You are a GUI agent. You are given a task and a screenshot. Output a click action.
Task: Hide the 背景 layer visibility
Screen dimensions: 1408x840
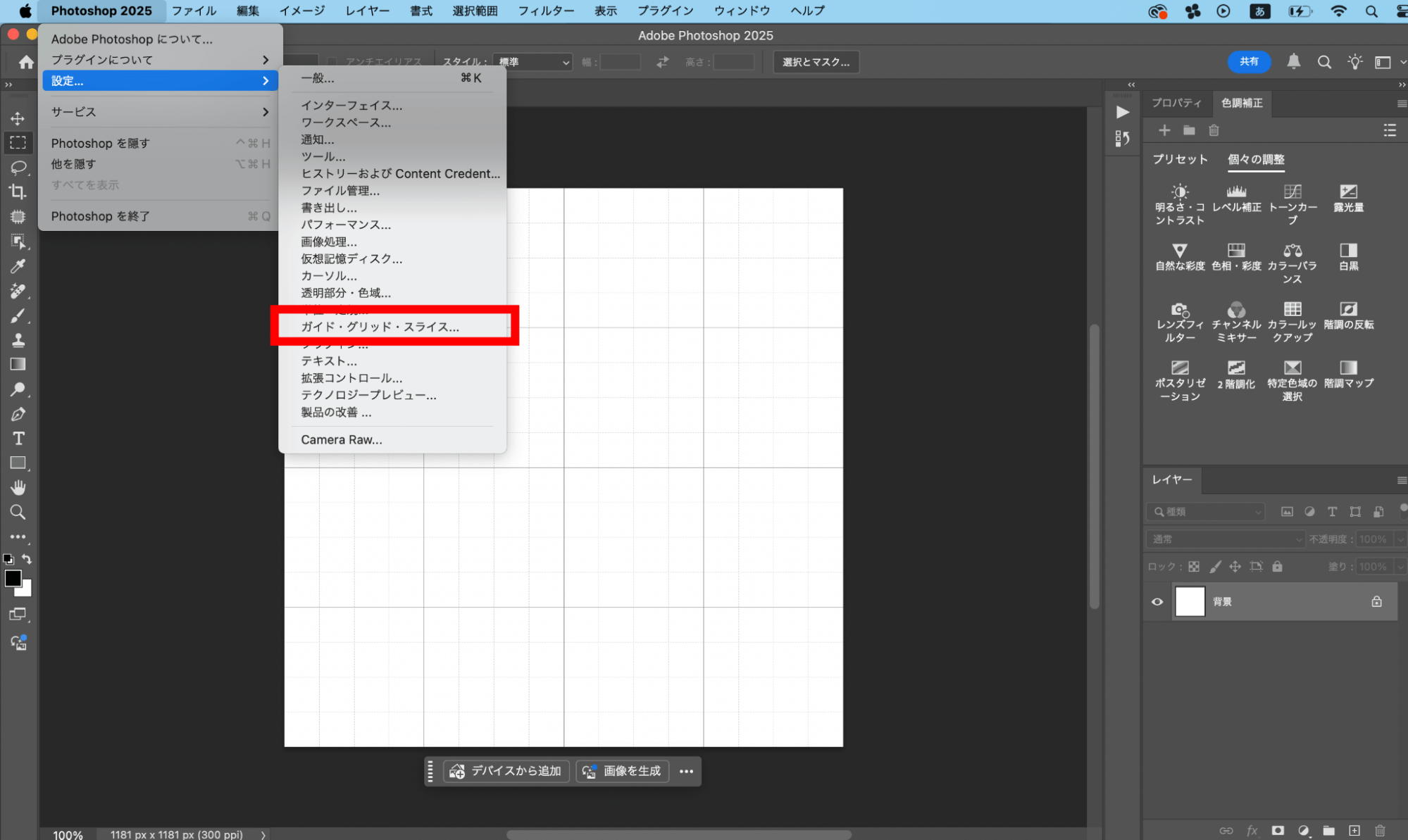coord(1157,602)
